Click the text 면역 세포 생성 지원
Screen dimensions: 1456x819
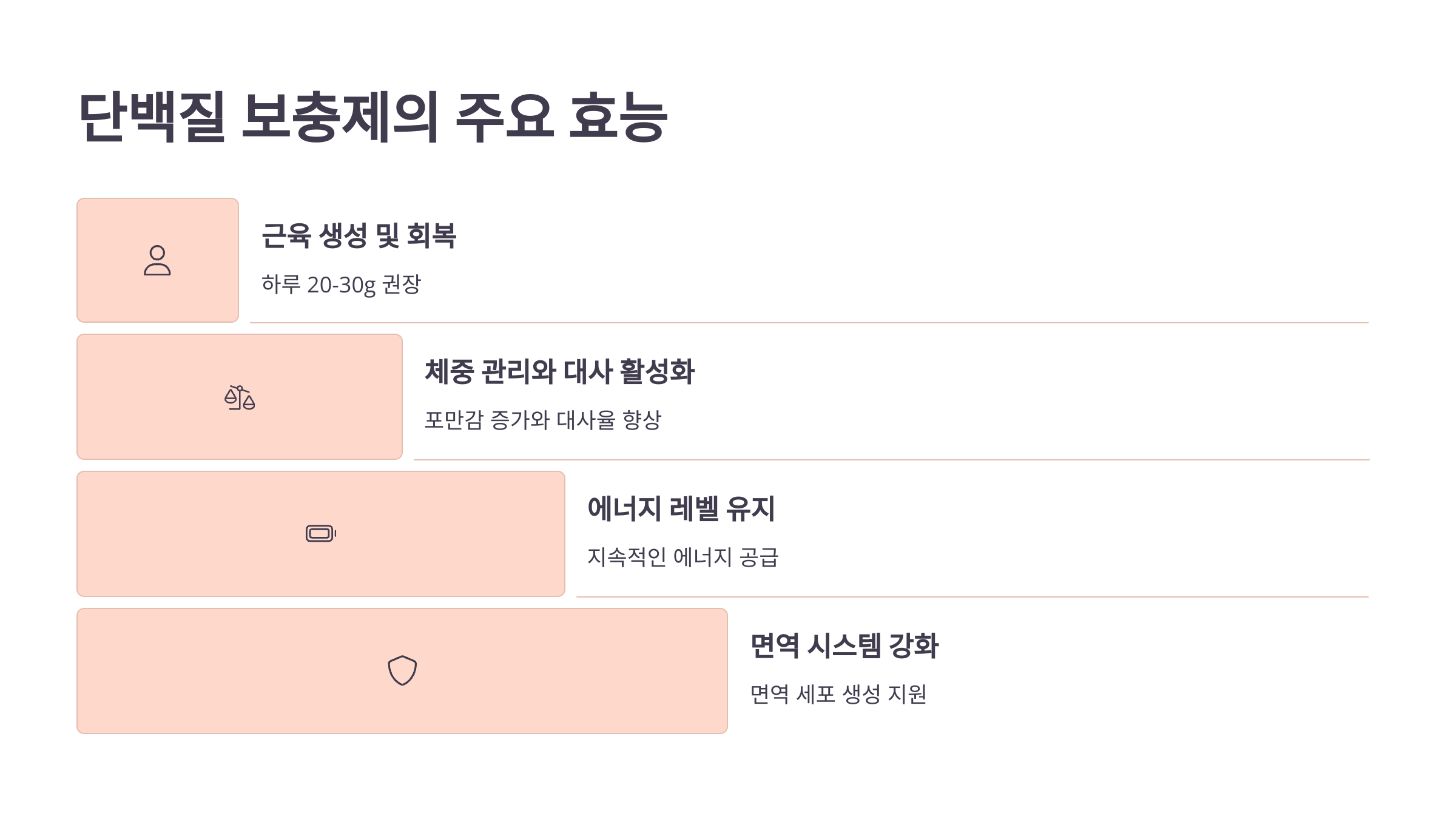tap(838, 694)
